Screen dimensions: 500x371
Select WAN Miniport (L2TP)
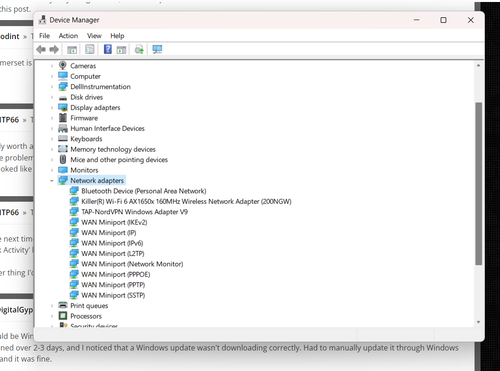[113, 254]
